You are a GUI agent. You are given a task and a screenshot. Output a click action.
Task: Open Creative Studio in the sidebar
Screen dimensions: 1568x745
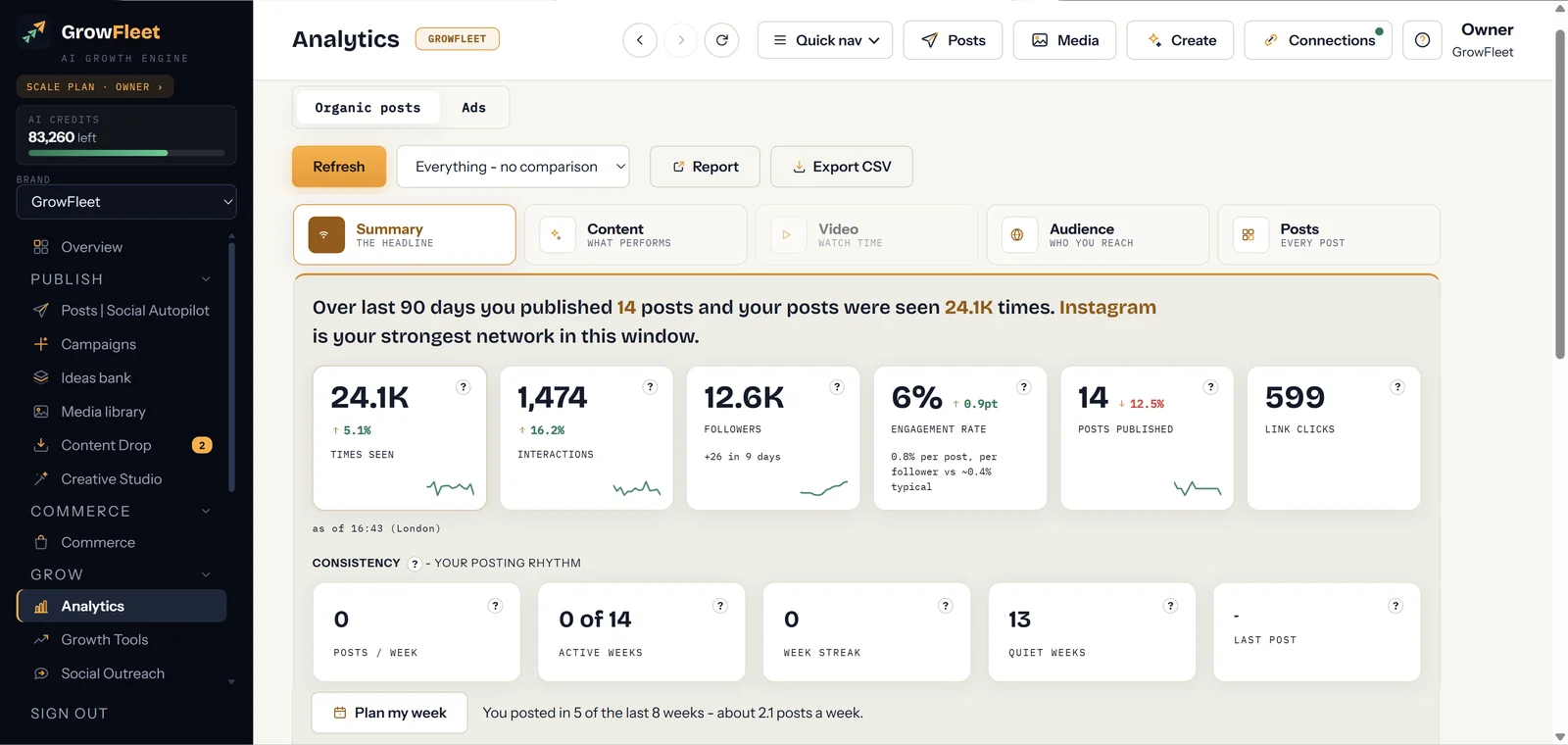click(122, 479)
